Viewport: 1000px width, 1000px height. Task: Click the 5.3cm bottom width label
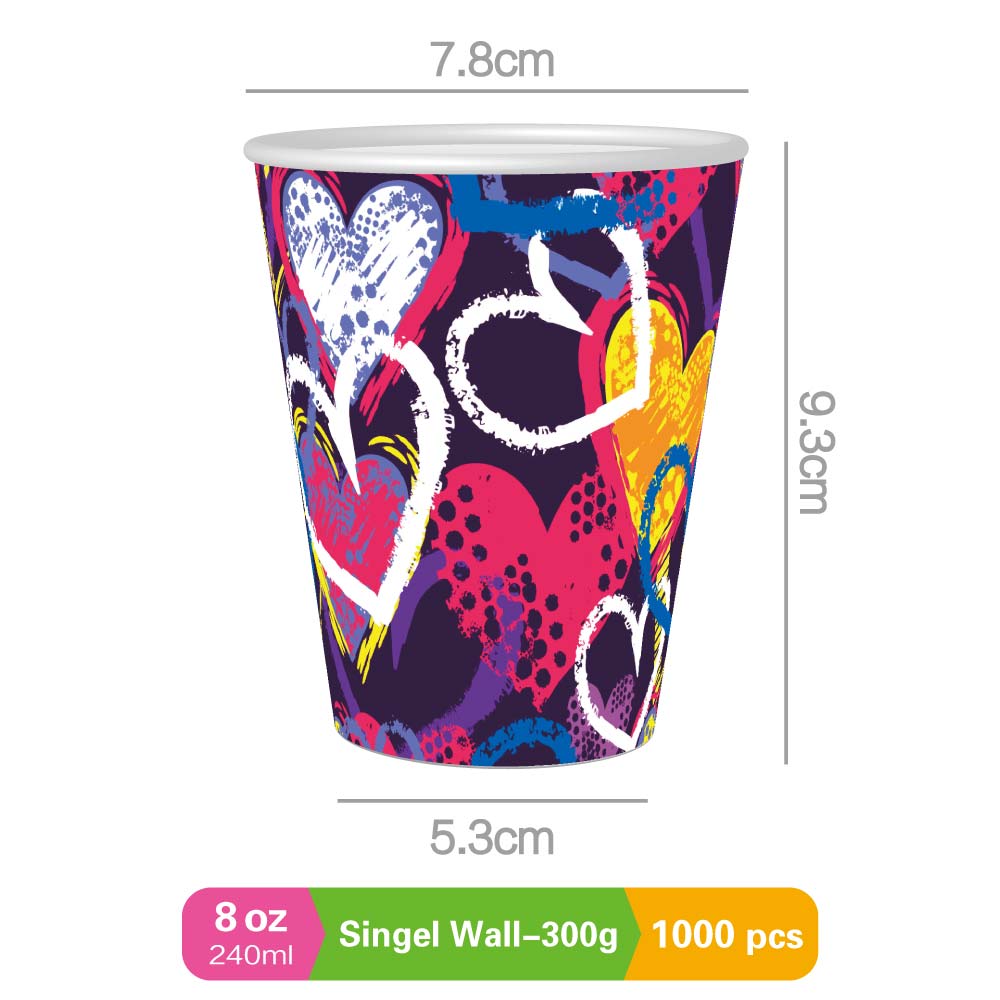tap(492, 837)
